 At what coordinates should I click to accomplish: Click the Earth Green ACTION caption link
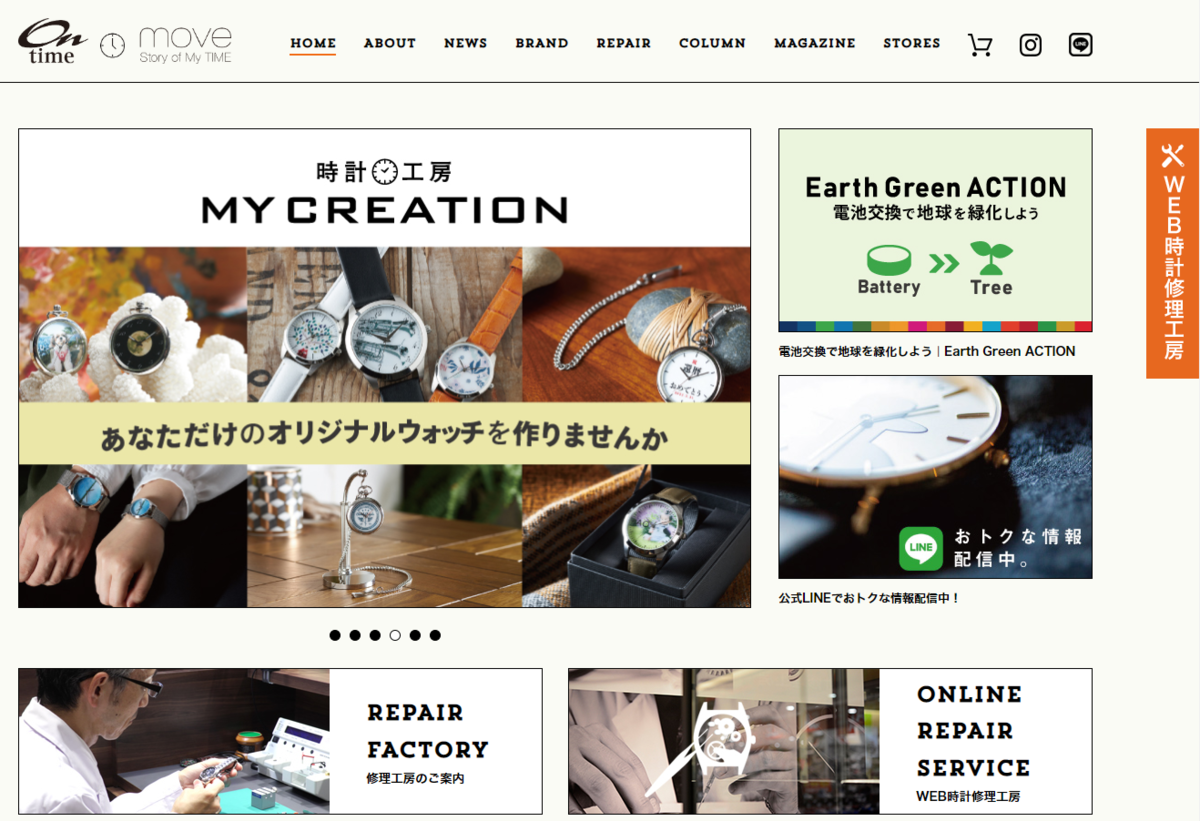click(x=927, y=351)
